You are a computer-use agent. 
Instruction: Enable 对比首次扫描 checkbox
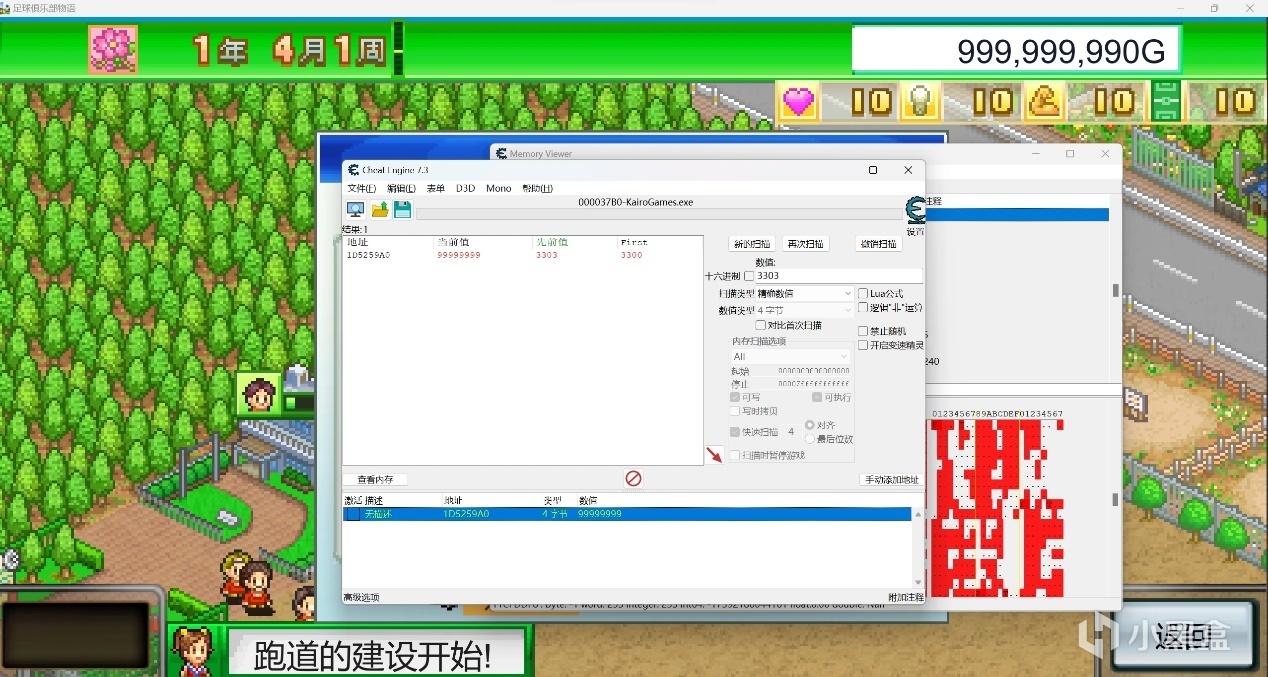coord(760,325)
